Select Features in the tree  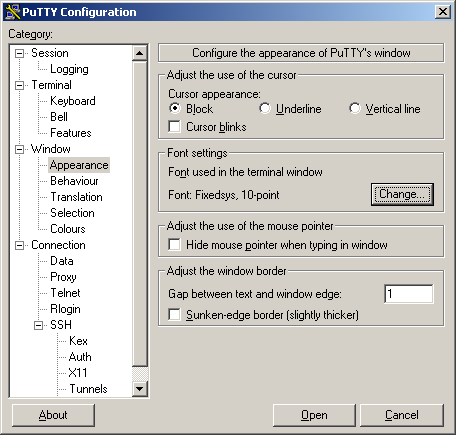coord(71,133)
